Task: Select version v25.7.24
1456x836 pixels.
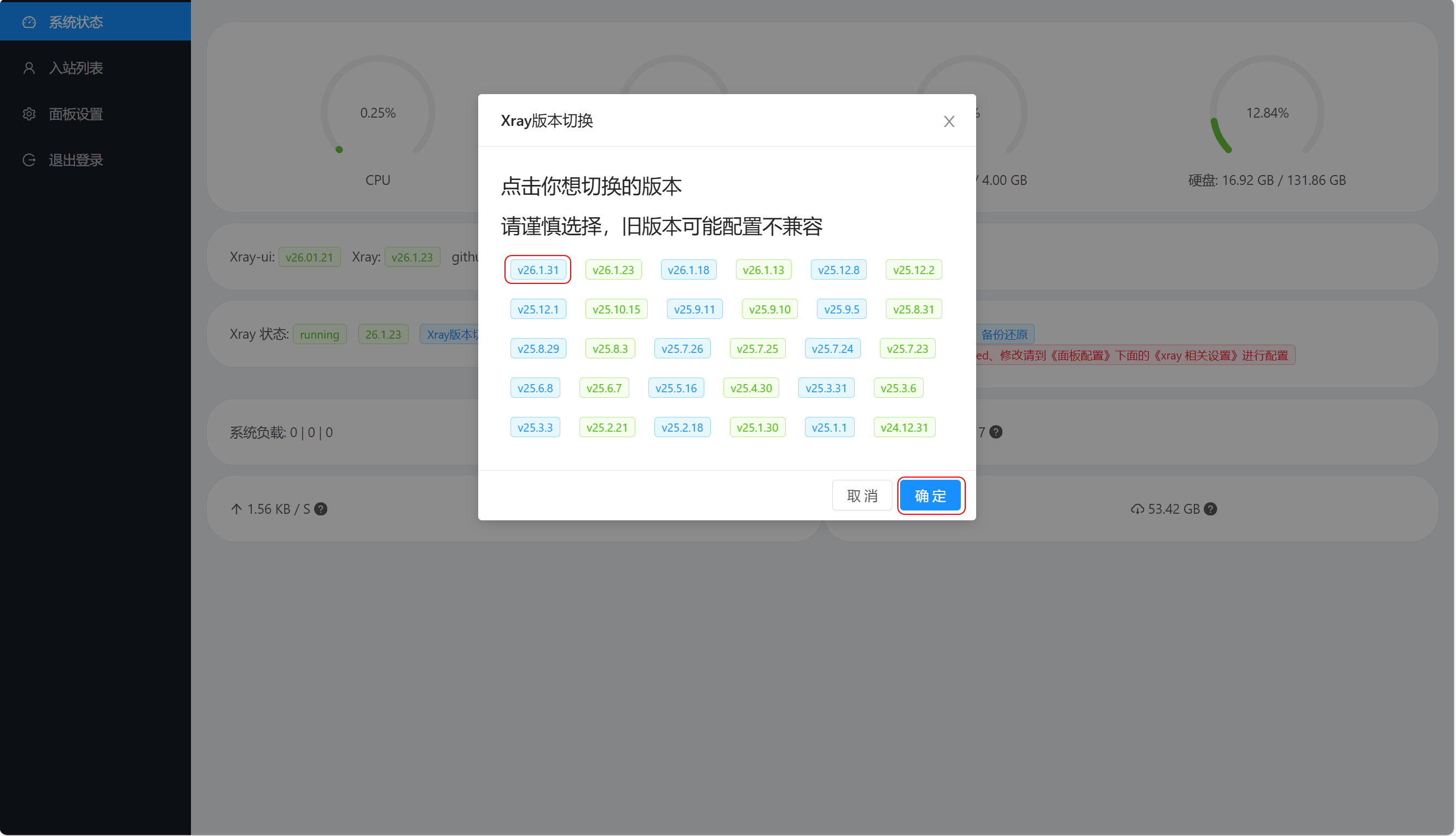Action: [832, 349]
